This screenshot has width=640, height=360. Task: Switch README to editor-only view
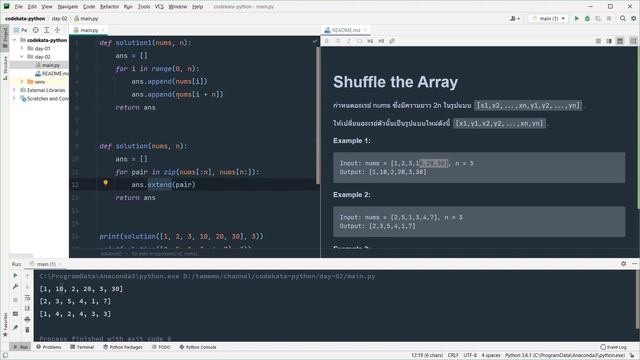coord(598,41)
